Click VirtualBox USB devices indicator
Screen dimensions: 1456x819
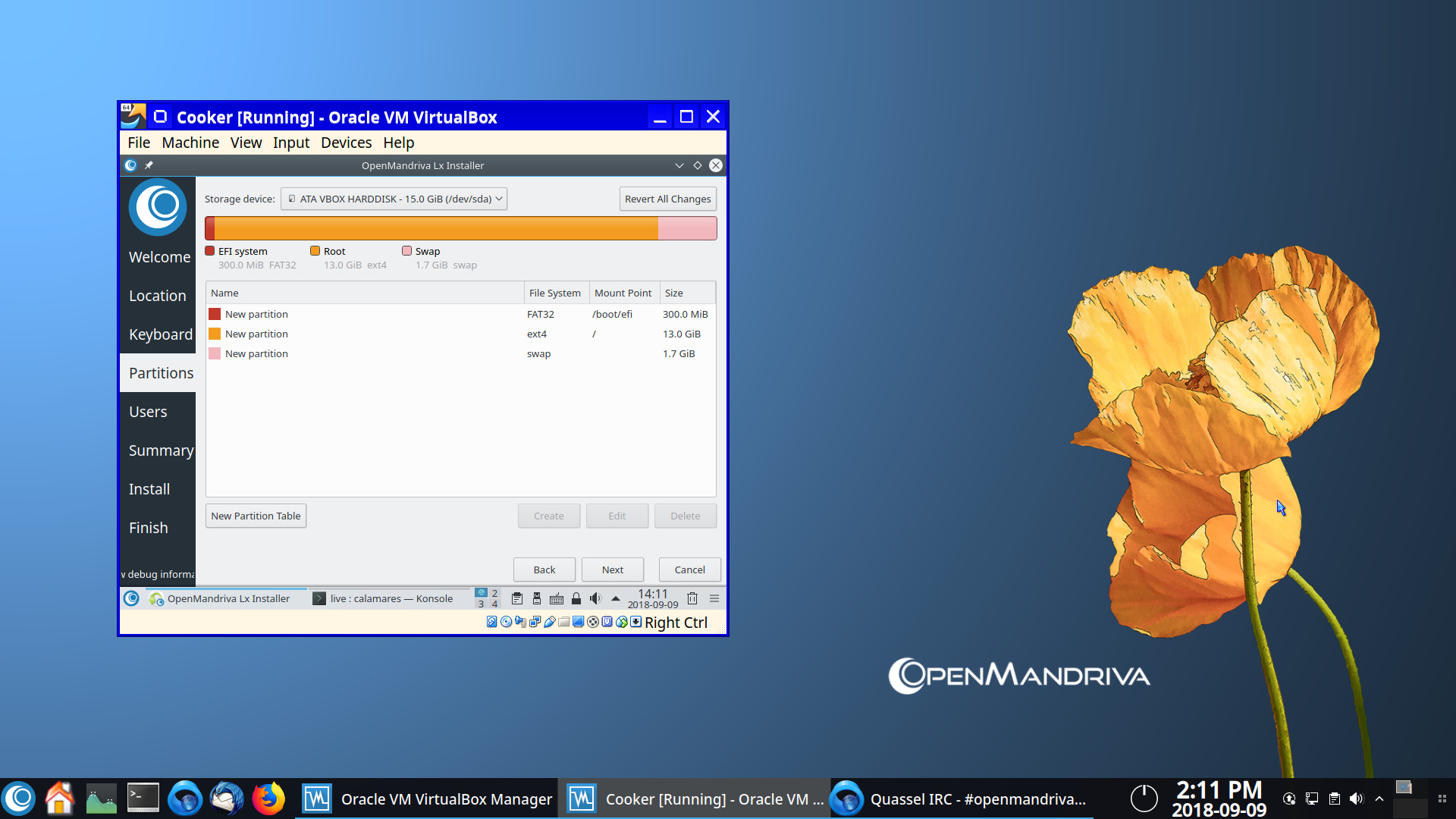(549, 622)
